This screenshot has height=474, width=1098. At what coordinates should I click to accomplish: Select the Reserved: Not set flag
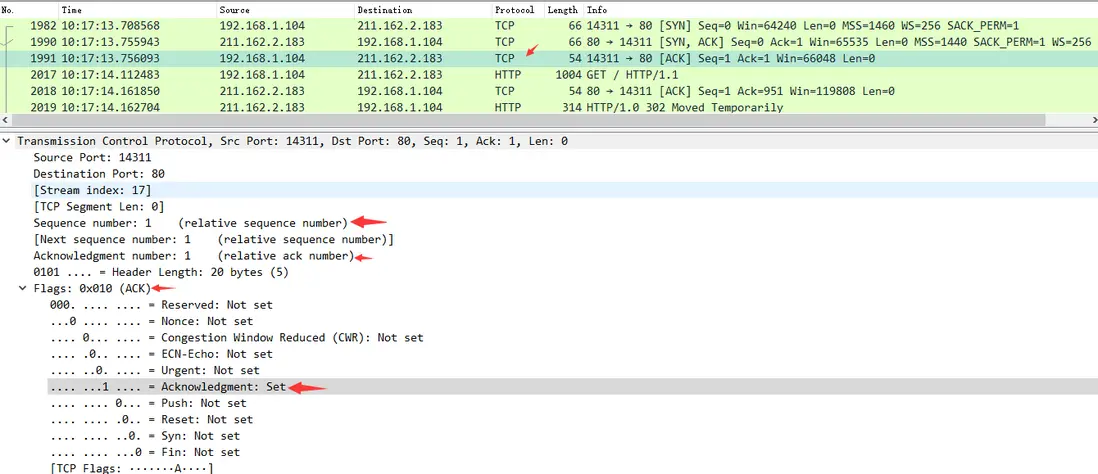point(161,305)
